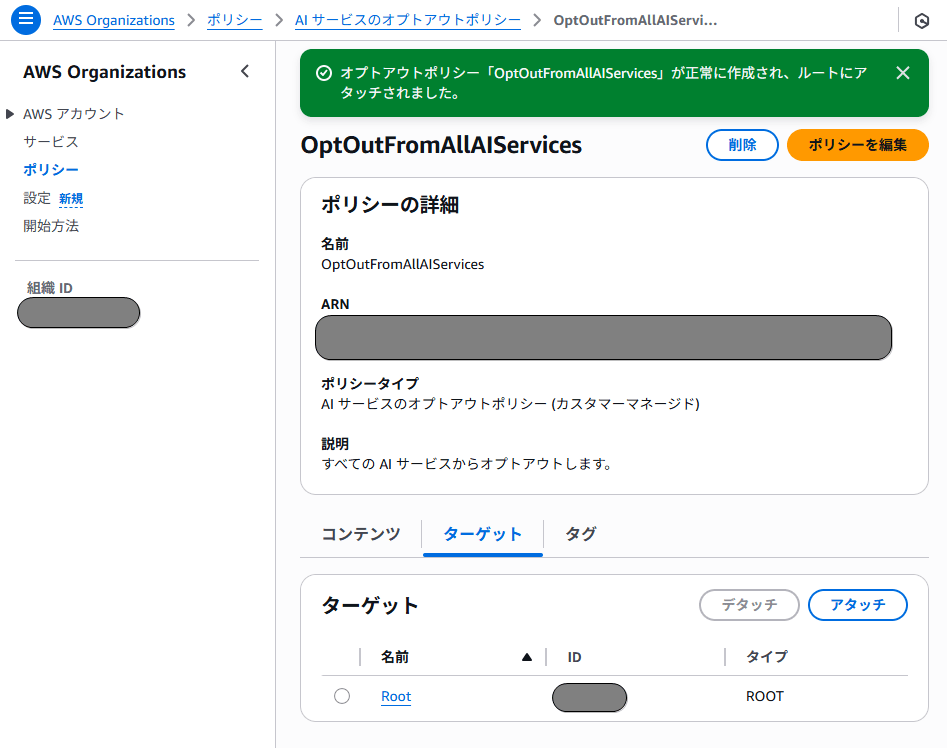947x748 pixels.
Task: Click the ROOT type cell
Action: [765, 697]
